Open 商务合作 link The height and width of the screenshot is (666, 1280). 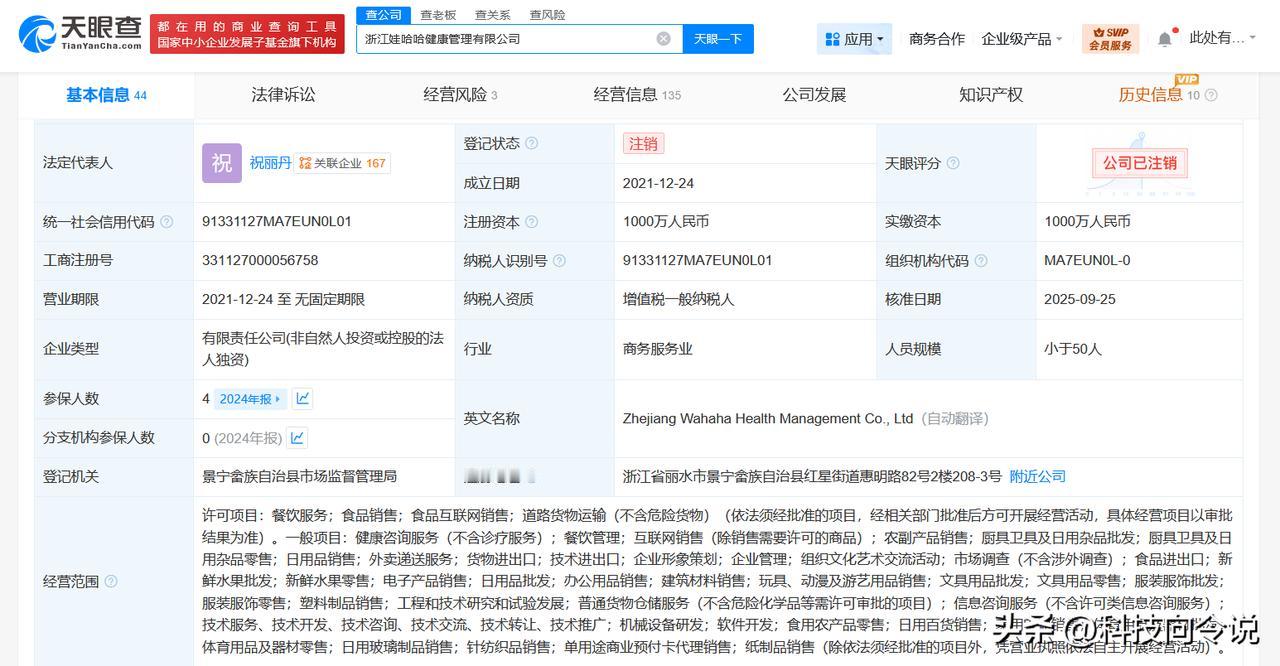pos(937,39)
